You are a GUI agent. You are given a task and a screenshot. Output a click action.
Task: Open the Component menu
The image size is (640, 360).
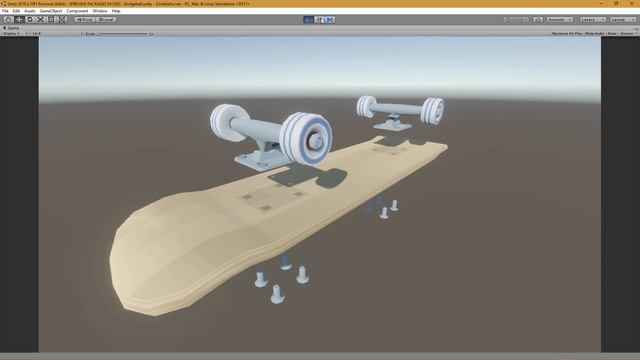[77, 11]
